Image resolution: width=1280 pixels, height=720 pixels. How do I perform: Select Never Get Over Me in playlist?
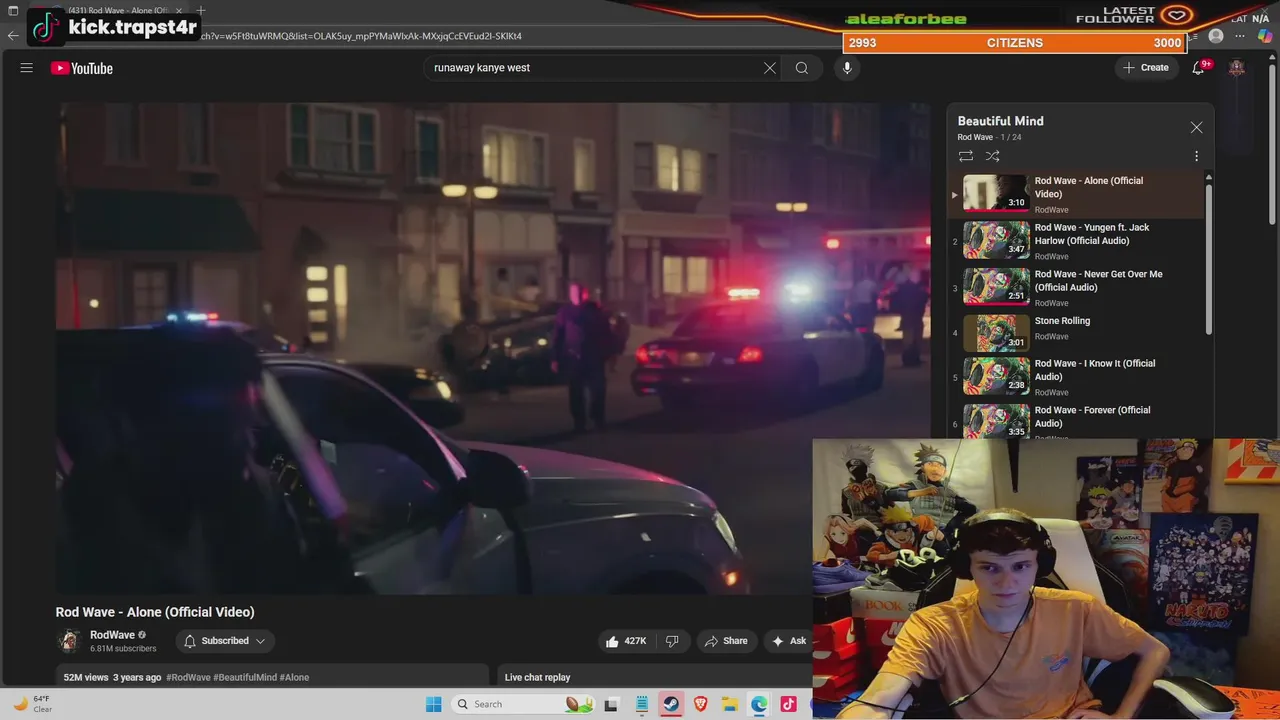(1076, 287)
